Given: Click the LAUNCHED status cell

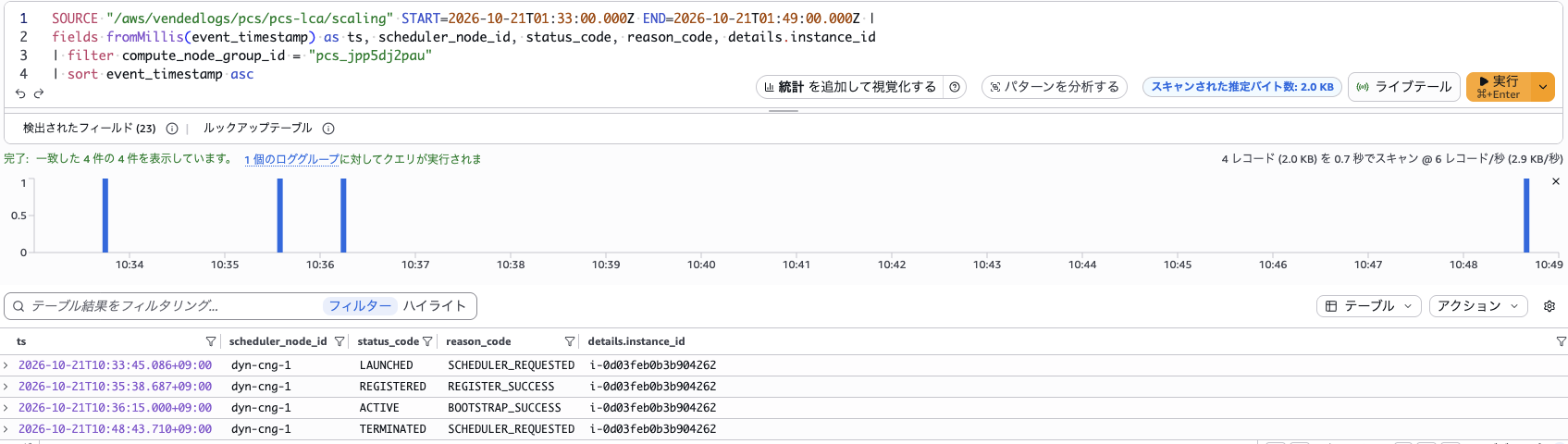Looking at the screenshot, I should 386,365.
